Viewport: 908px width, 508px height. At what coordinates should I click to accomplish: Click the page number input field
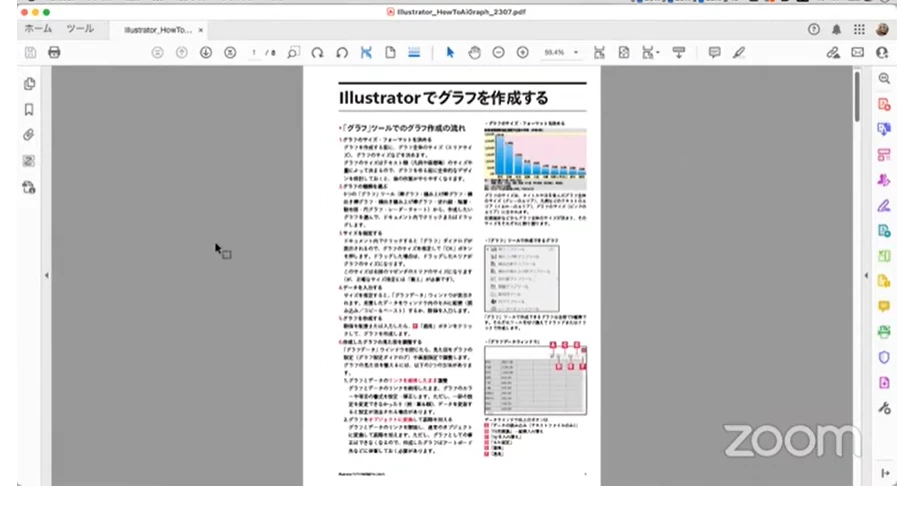[254, 53]
